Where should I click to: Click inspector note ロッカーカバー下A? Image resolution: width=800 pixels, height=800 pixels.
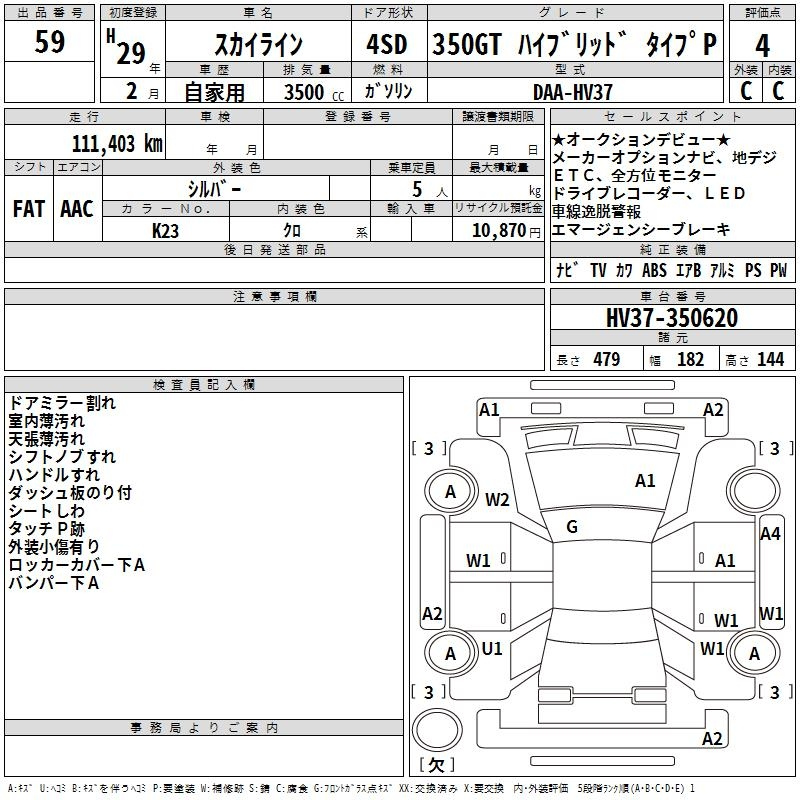tap(77, 564)
